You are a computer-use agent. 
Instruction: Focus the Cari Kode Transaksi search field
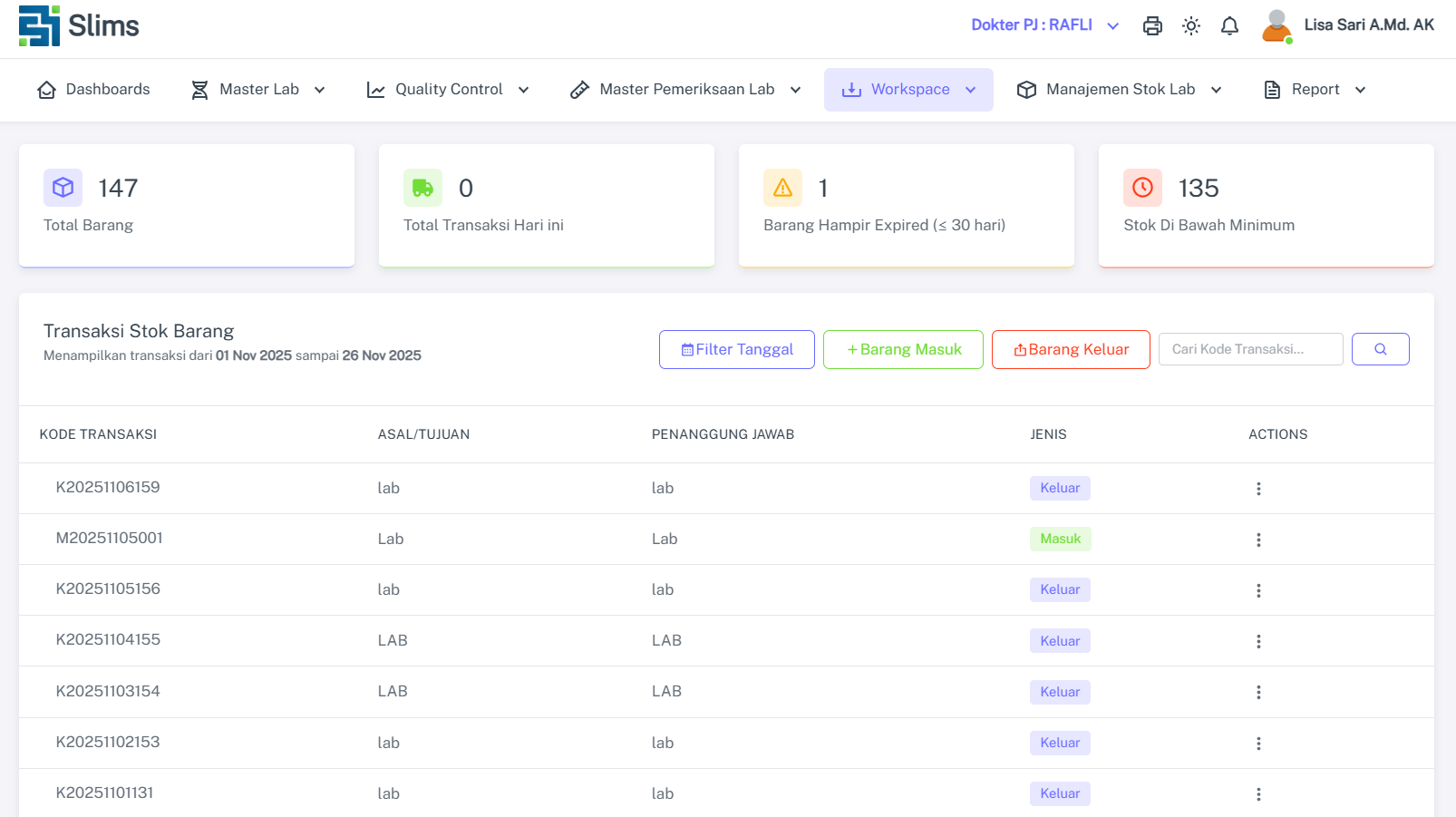tap(1250, 349)
